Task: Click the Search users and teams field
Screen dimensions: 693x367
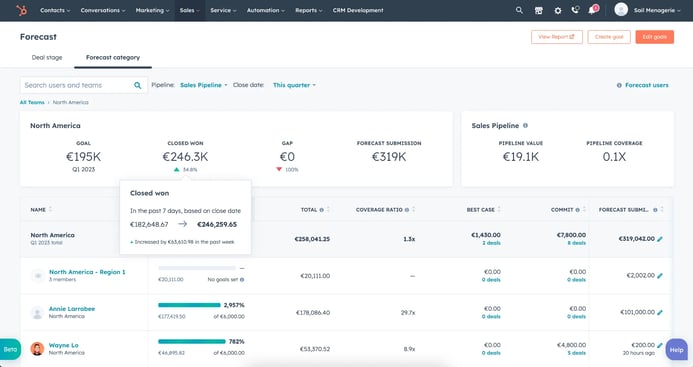Action: coord(84,85)
